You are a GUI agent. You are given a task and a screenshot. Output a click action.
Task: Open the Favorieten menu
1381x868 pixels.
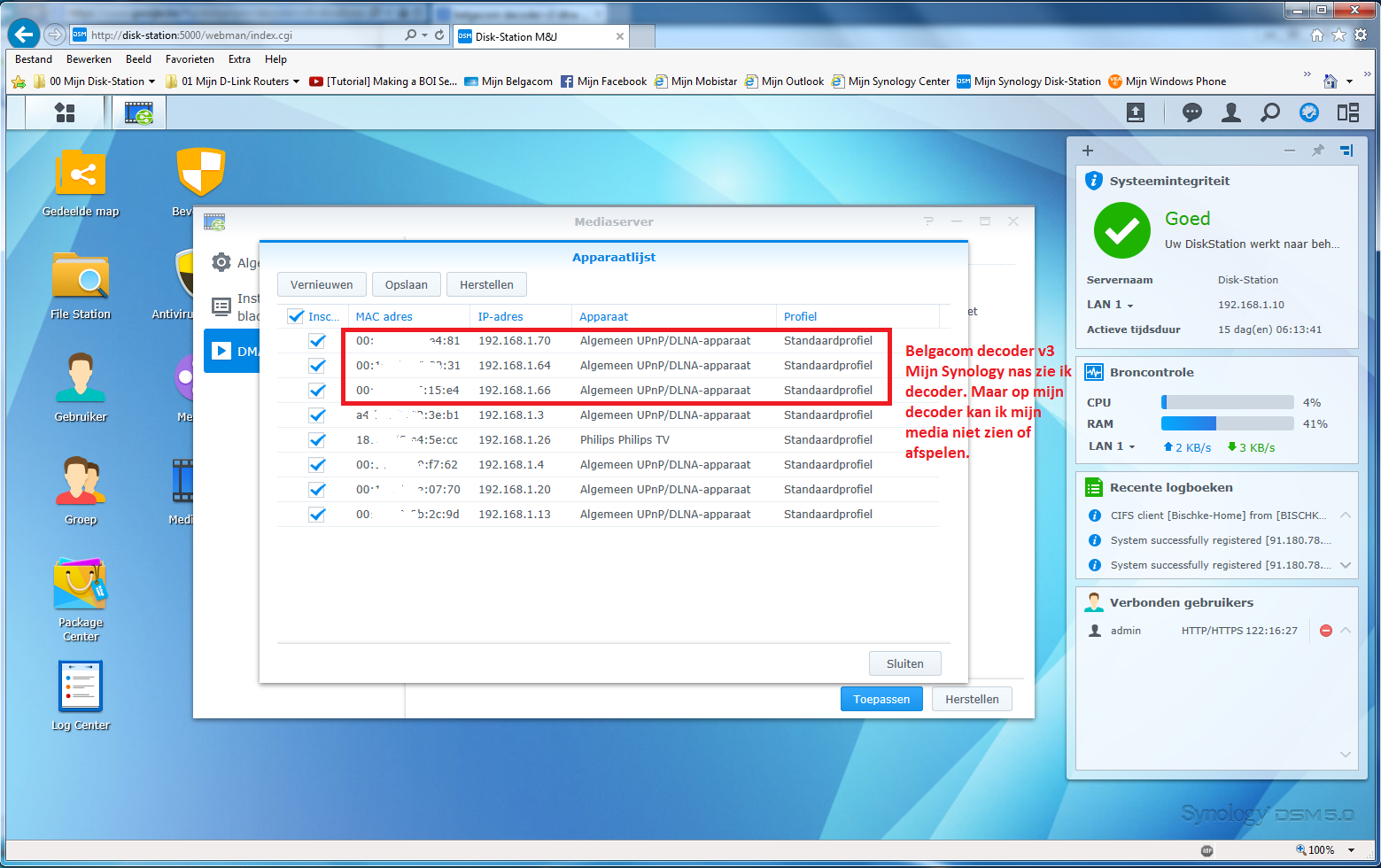(190, 59)
